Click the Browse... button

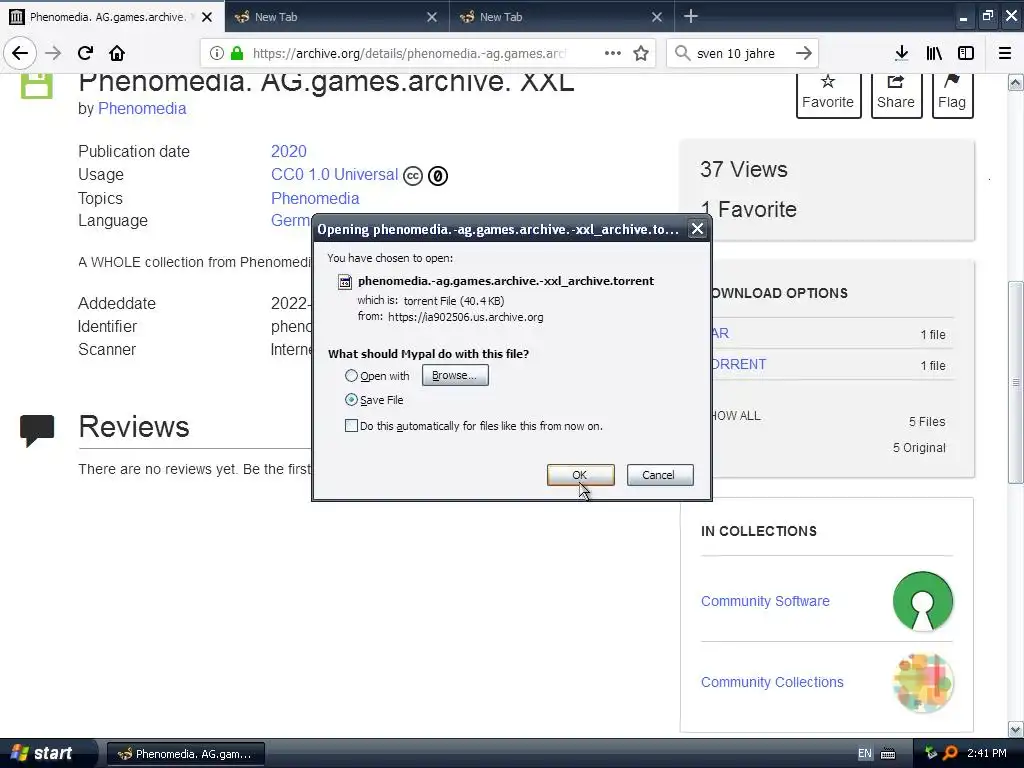[x=455, y=376]
